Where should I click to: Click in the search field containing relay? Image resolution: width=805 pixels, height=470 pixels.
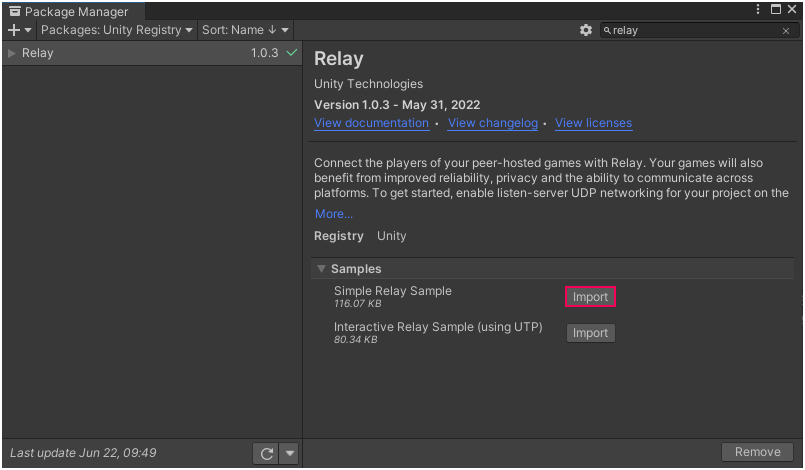[690, 31]
